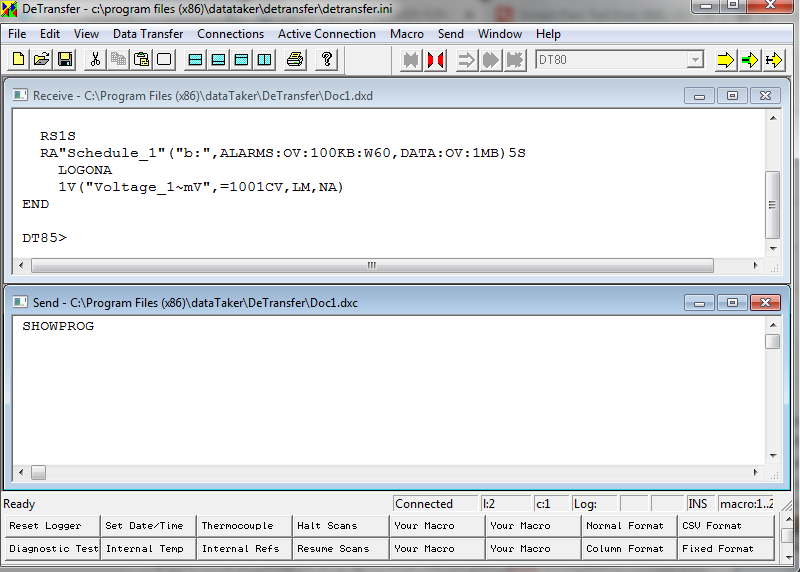Expand the DT80 connection dropdown
This screenshot has height=572, width=800.
(x=695, y=60)
